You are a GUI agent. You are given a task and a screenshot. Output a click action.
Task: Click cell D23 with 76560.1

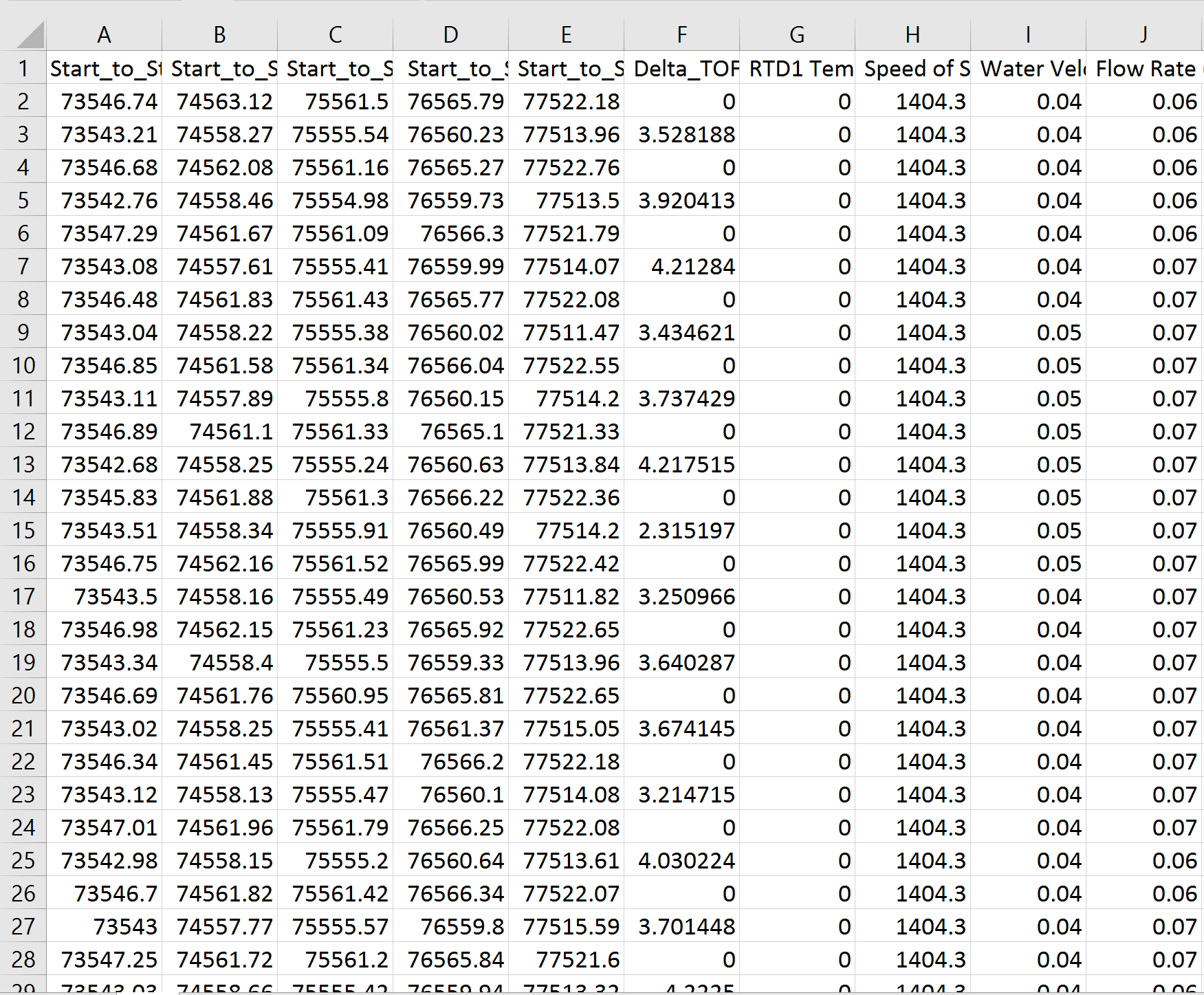click(x=450, y=794)
